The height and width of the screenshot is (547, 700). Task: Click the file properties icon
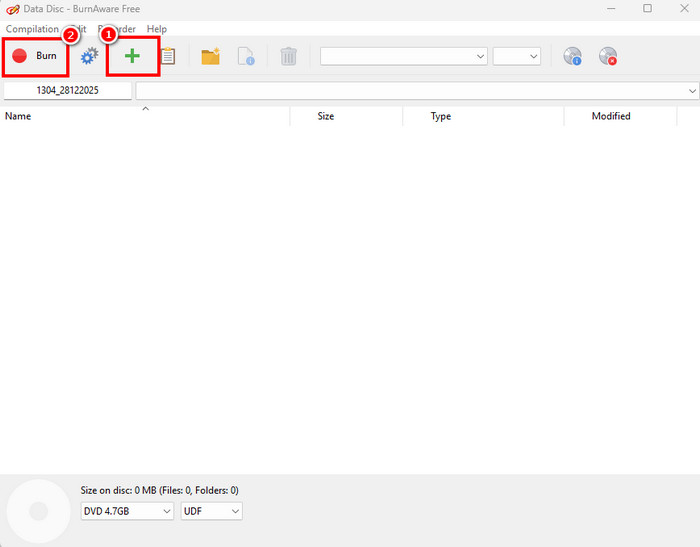click(246, 57)
